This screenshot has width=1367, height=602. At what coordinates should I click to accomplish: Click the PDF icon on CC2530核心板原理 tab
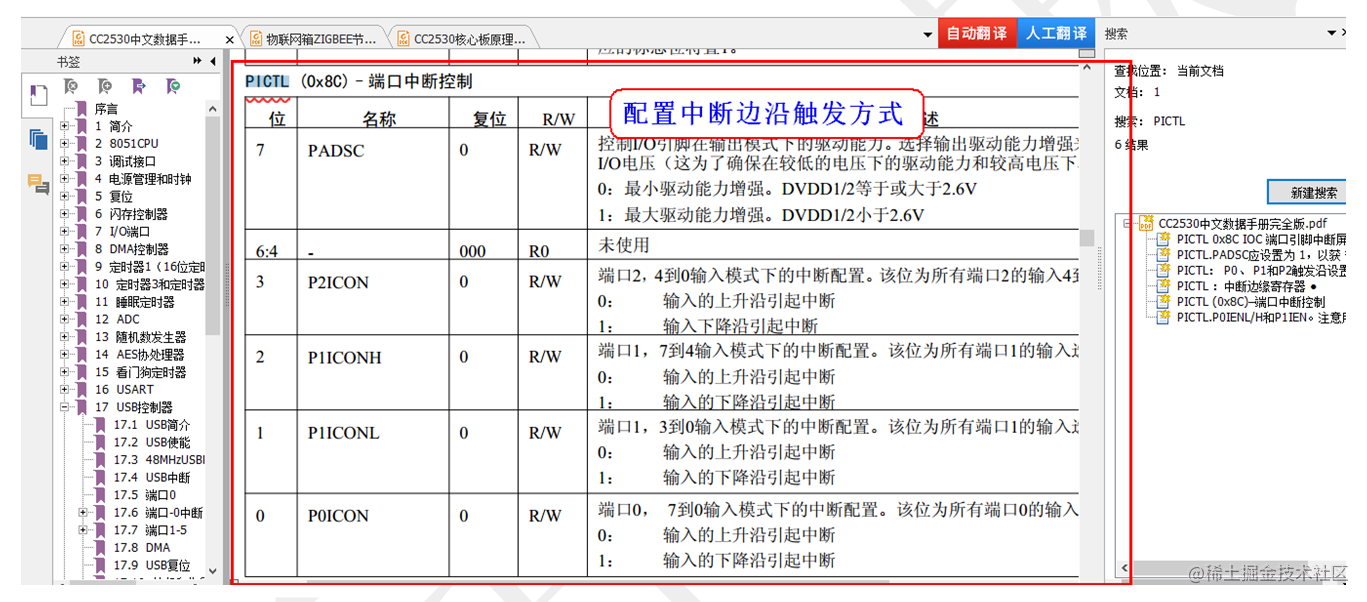[x=403, y=39]
